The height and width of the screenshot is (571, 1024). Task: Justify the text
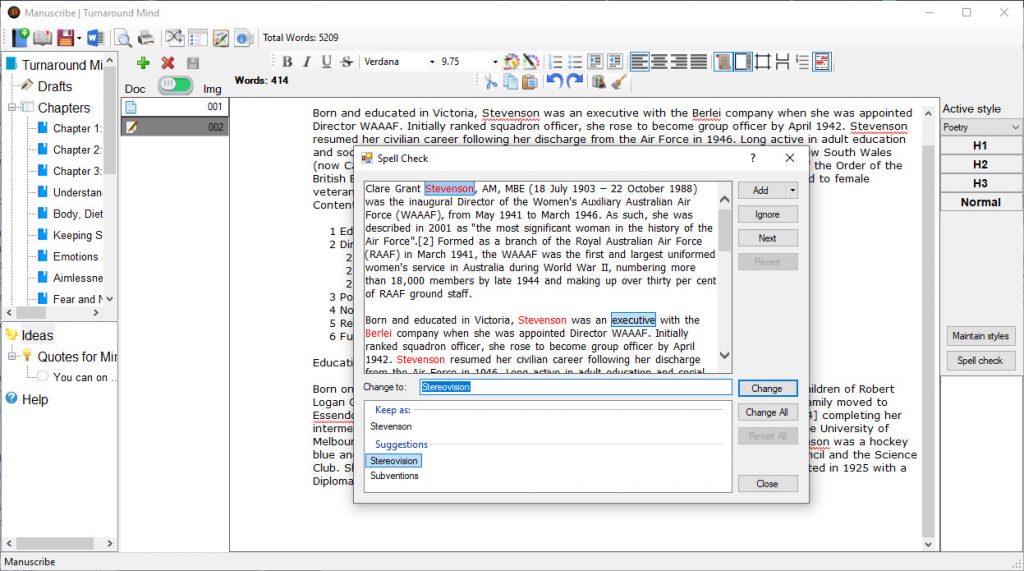698,61
